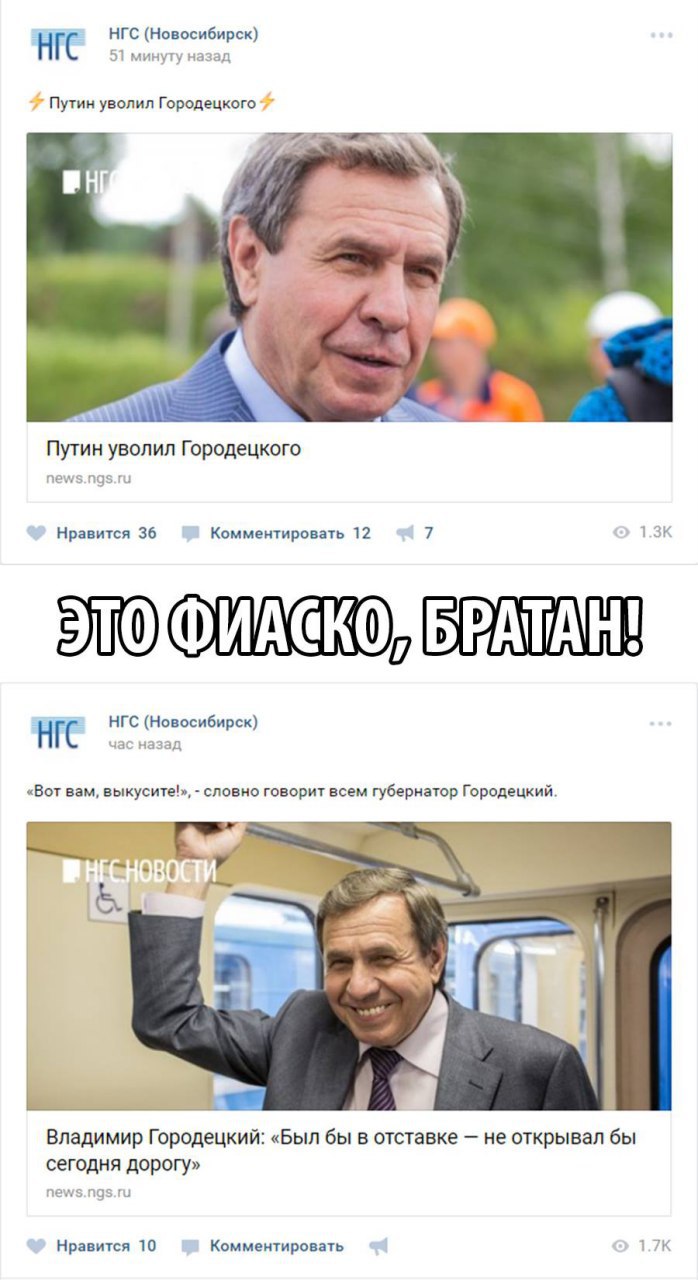This screenshot has height=1280, width=698.
Task: Follow the news.ngs.ru link under first article
Action: (88, 478)
